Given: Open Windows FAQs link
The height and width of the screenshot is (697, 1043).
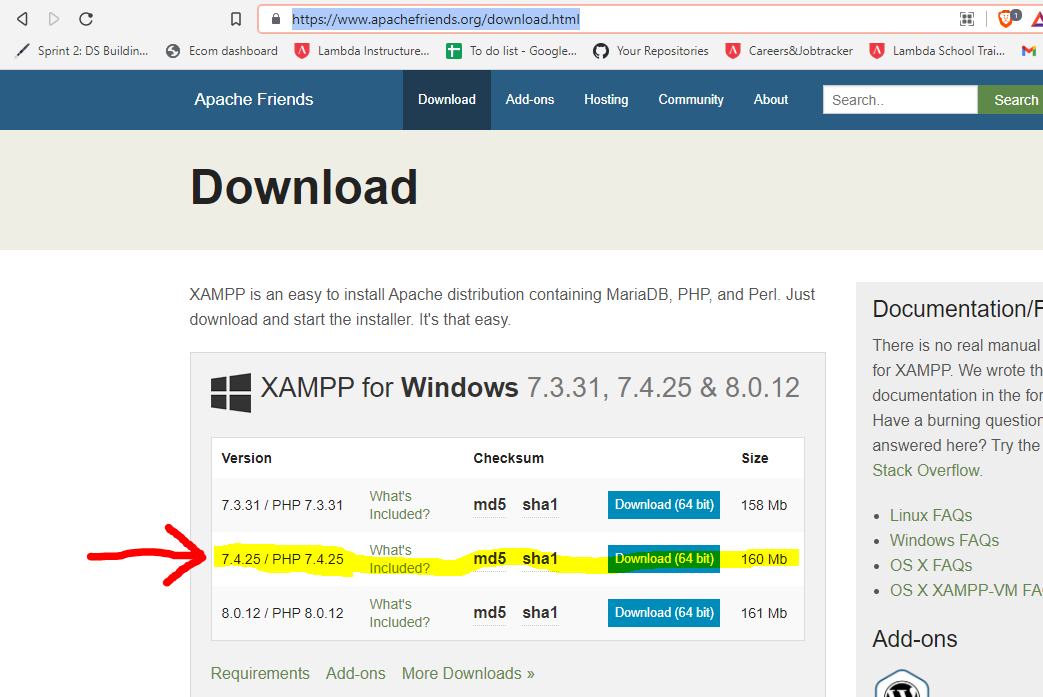Looking at the screenshot, I should (x=945, y=540).
